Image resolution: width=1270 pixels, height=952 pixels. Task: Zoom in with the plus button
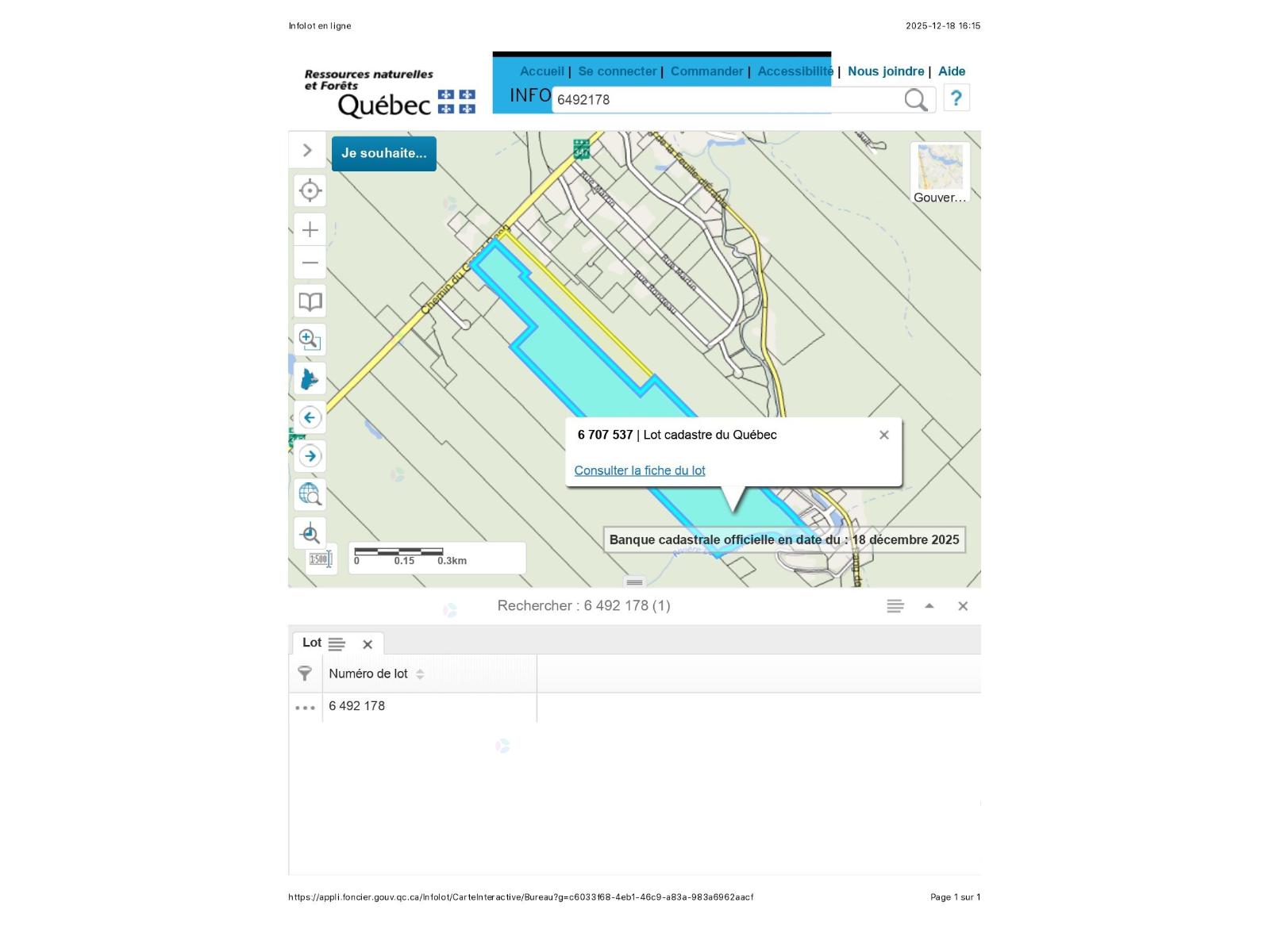tap(310, 230)
